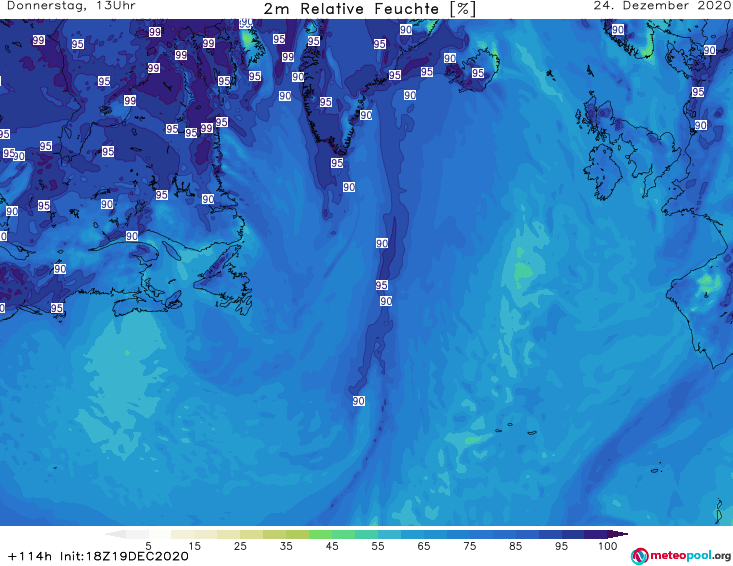Click the '100' value on the color scale

coord(608,546)
